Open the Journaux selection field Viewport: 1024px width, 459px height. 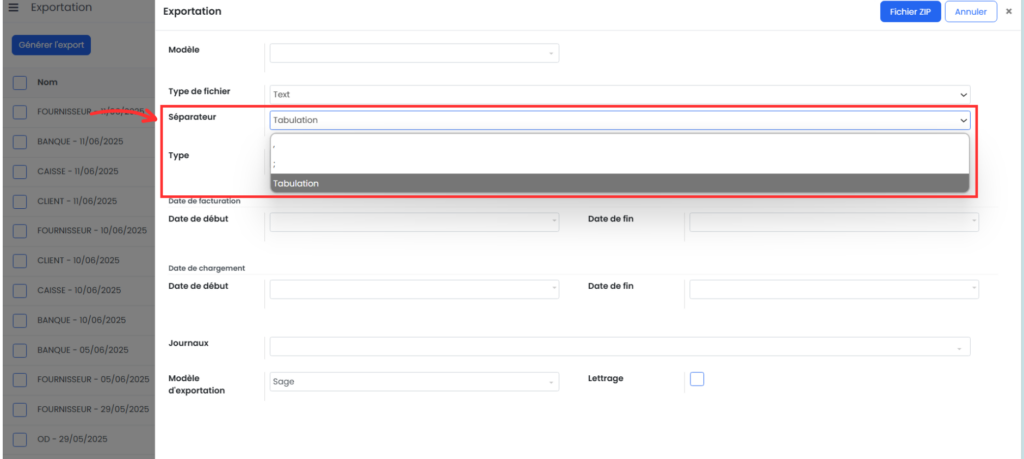pyautogui.click(x=620, y=347)
